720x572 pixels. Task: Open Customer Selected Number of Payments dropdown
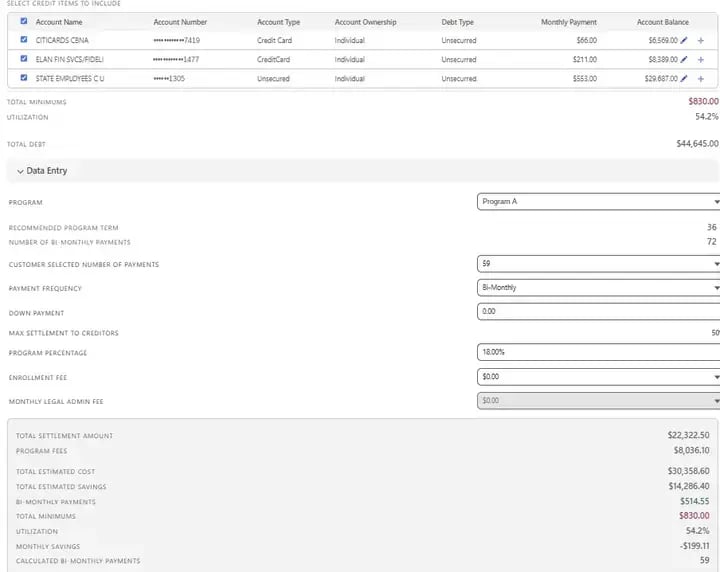598,264
